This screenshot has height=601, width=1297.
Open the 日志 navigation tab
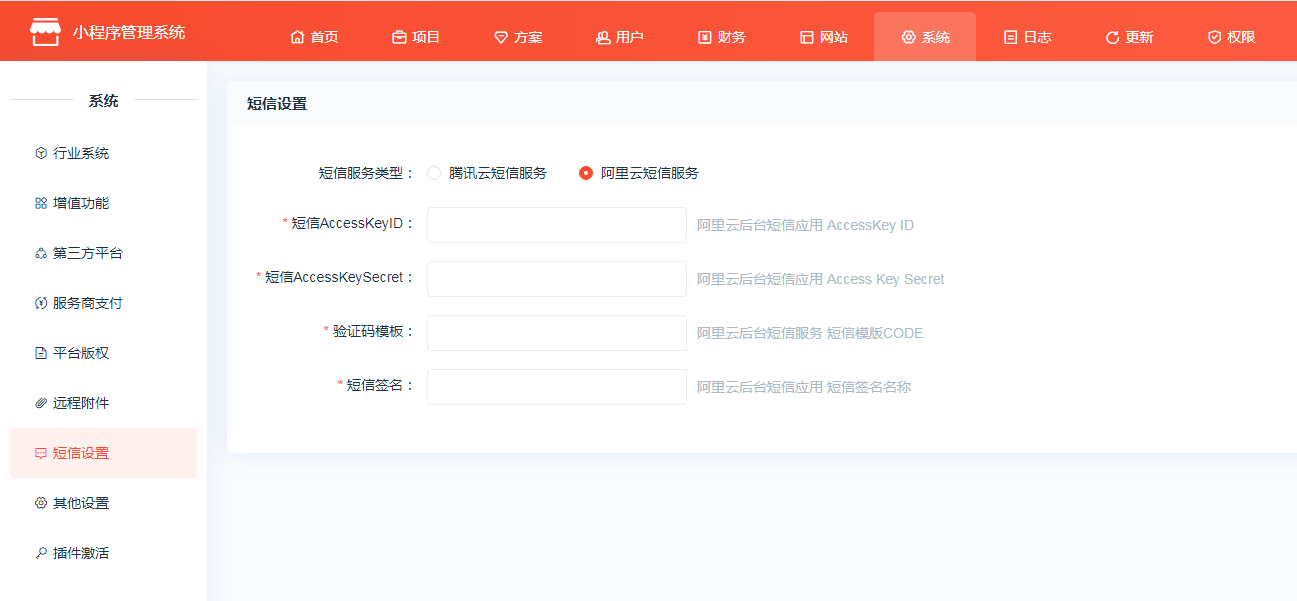point(1028,37)
